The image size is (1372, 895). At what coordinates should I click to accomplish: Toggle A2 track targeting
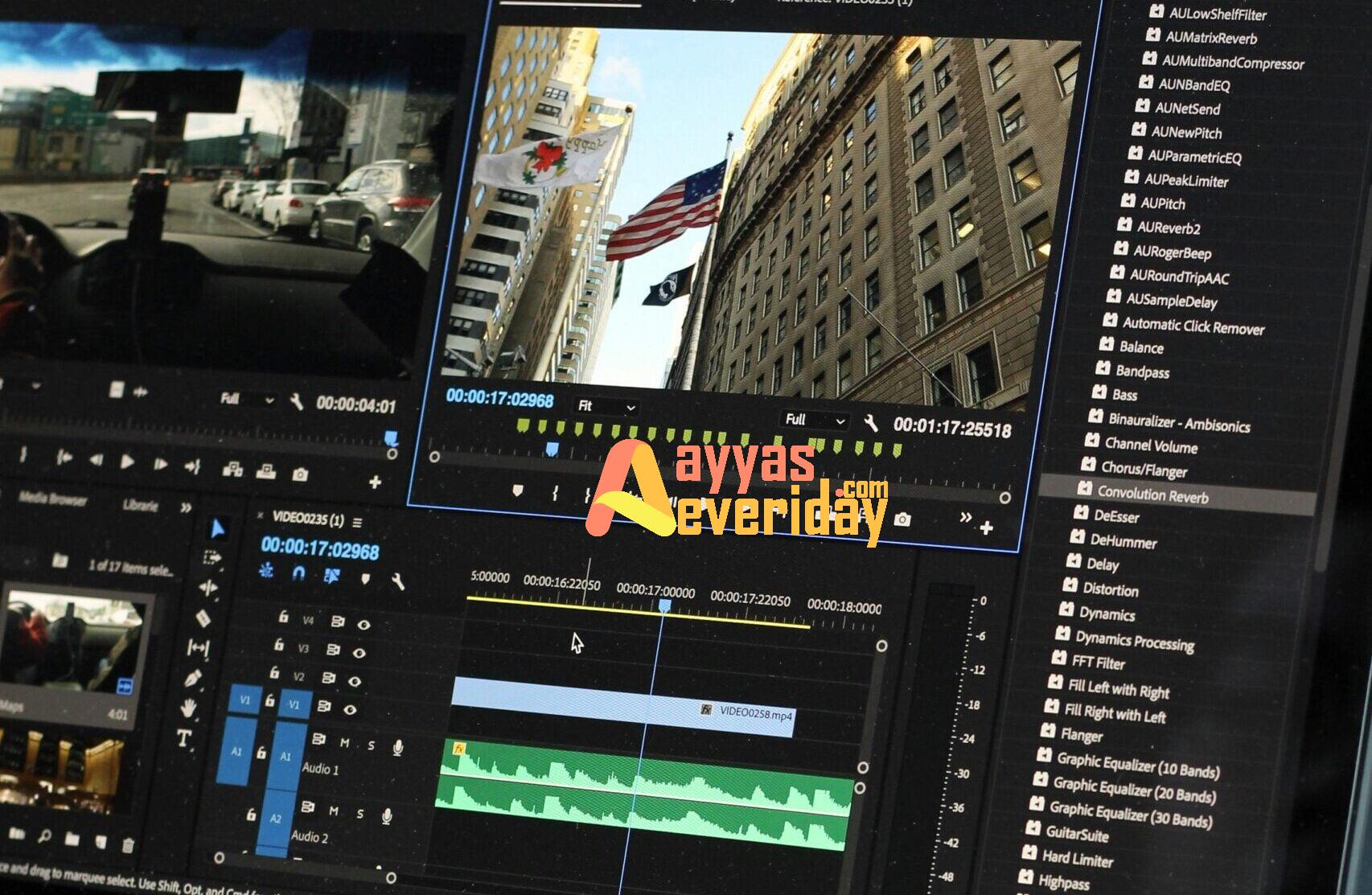point(275,819)
